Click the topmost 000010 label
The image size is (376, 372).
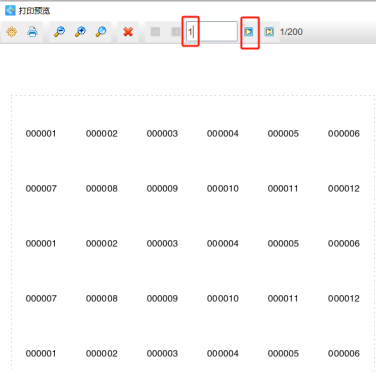tap(223, 189)
